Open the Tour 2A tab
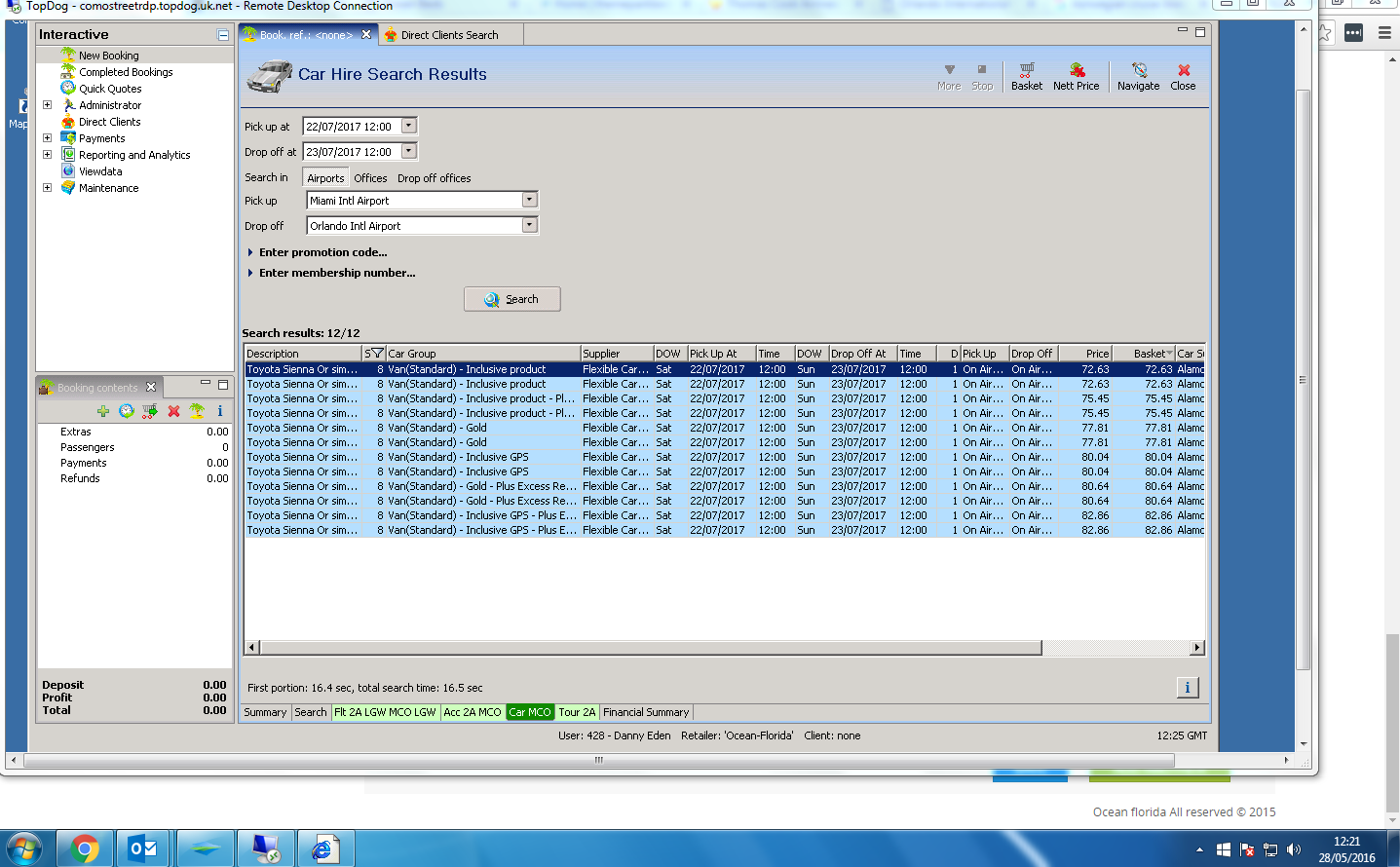1400x867 pixels. click(577, 712)
